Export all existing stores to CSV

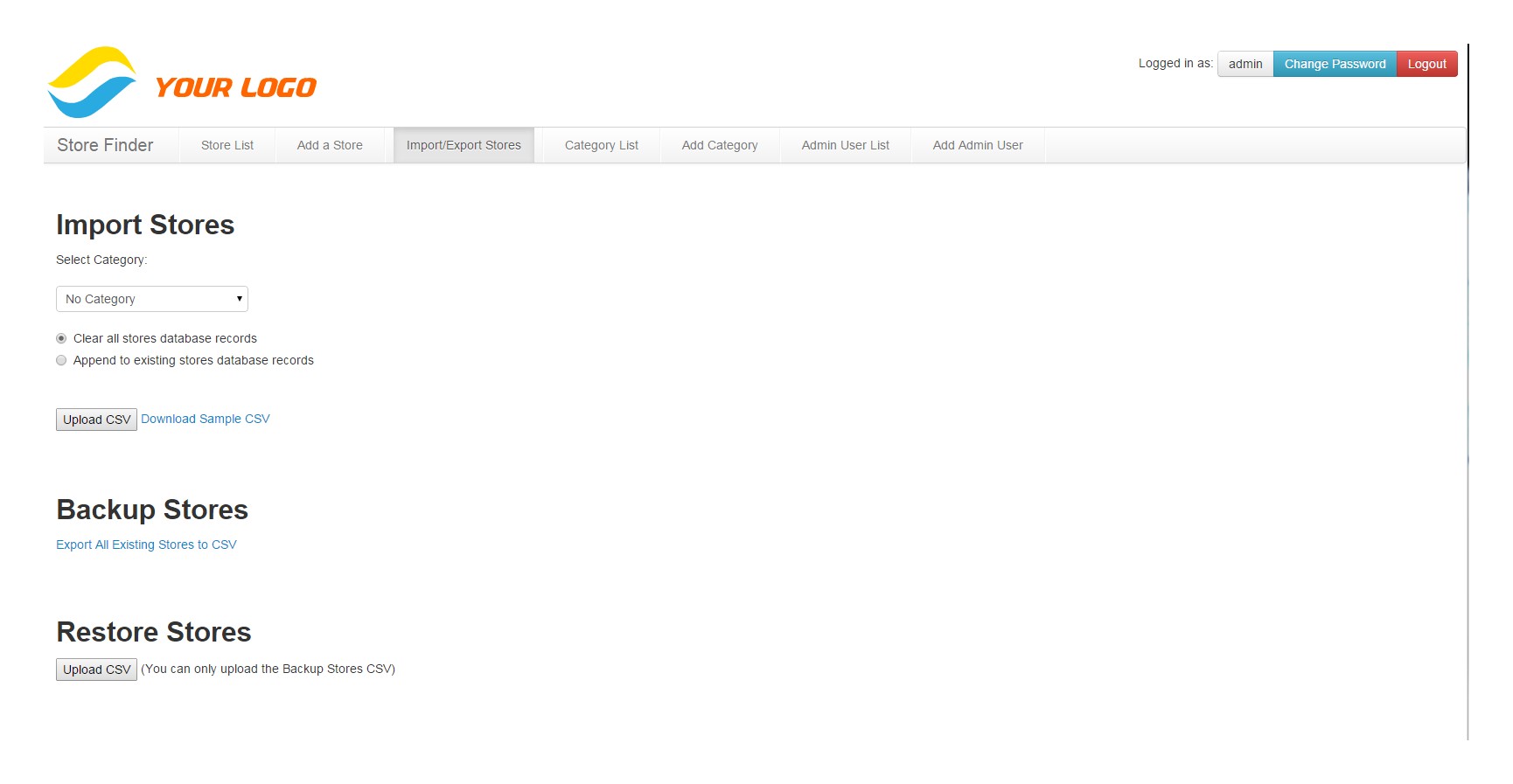point(146,545)
